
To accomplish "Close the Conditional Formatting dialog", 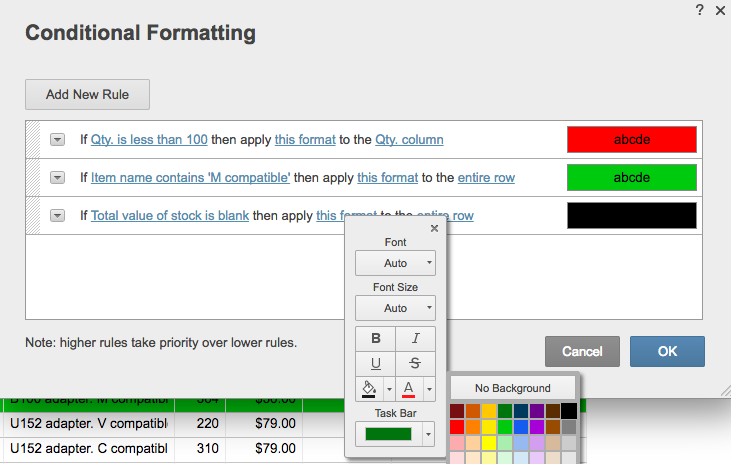I will pyautogui.click(x=720, y=10).
